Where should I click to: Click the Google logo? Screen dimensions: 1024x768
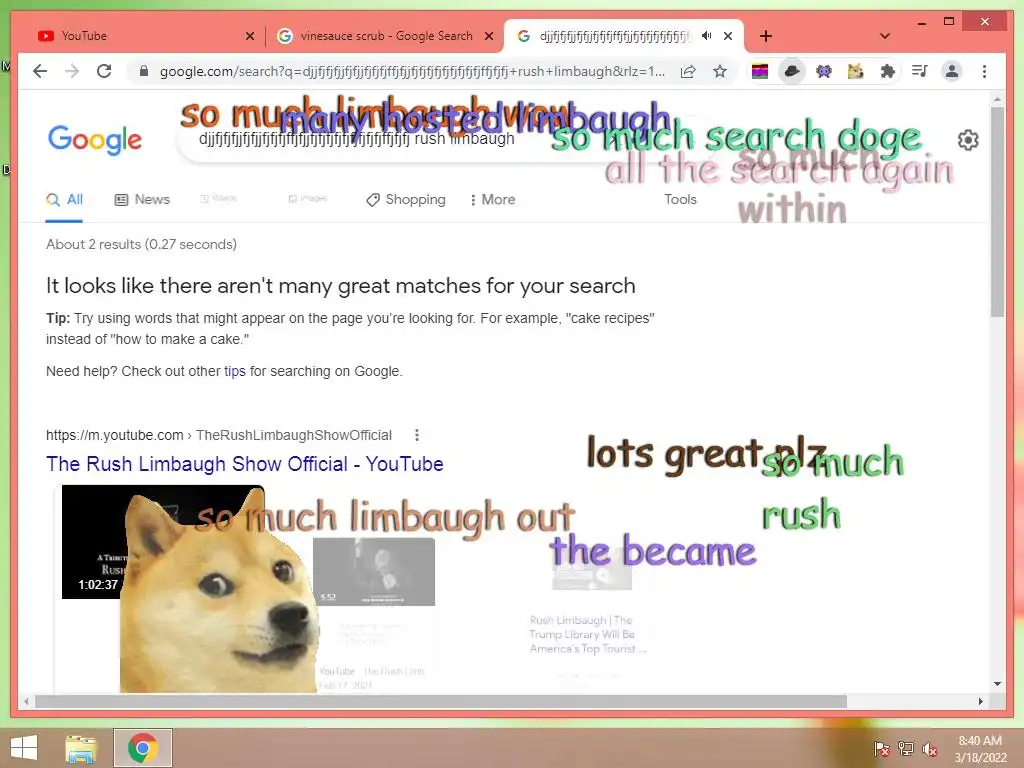[95, 139]
